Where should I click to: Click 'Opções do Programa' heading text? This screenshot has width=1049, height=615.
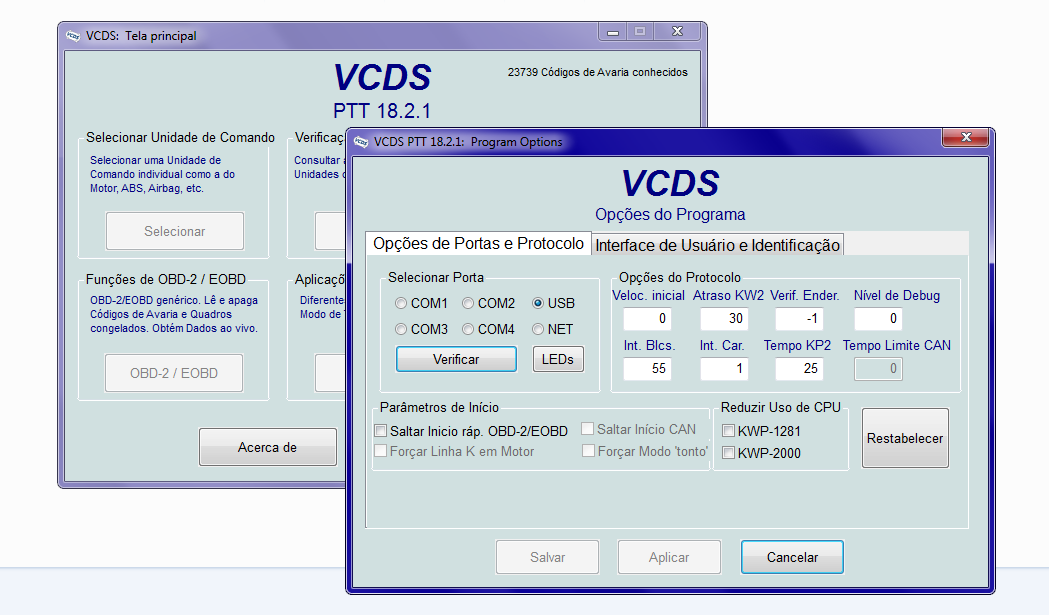[670, 214]
